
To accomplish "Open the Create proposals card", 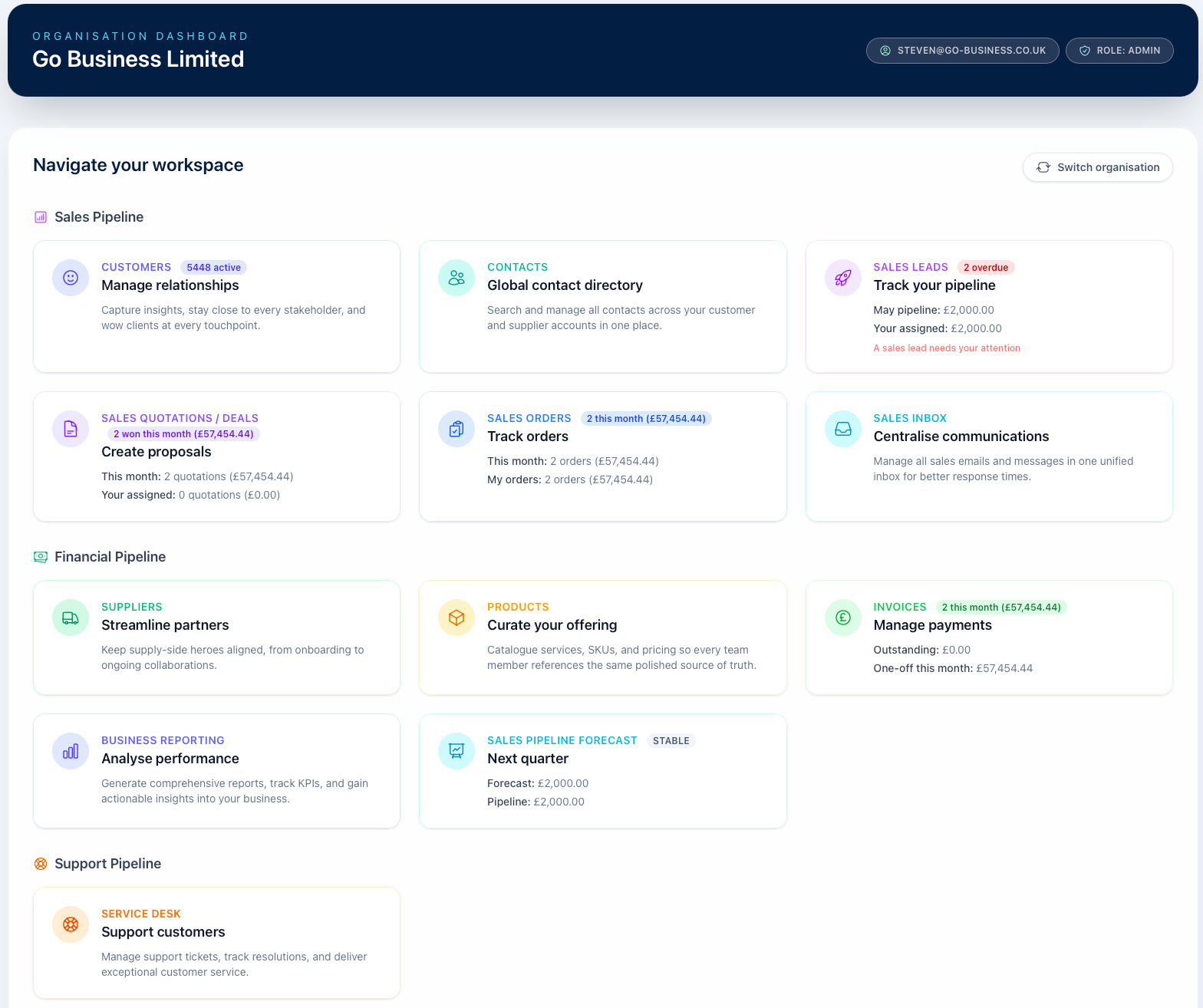I will [216, 456].
